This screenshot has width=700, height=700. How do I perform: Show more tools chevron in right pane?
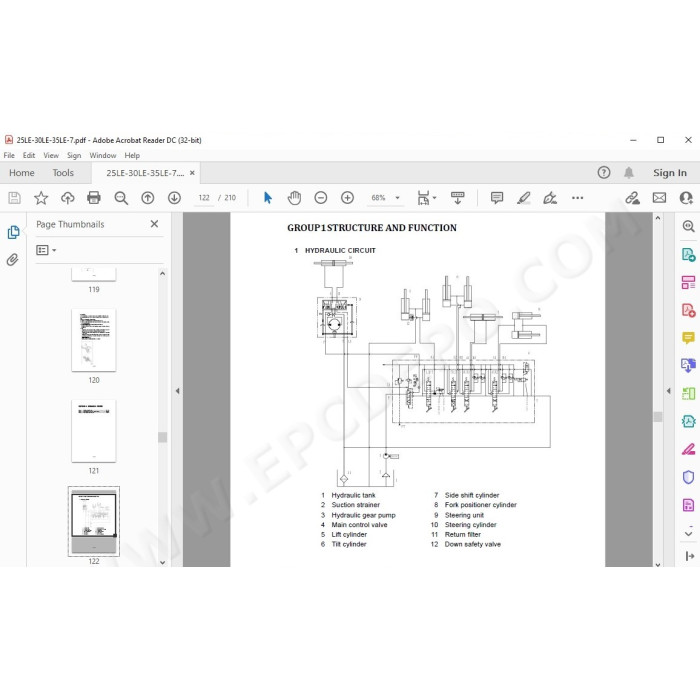click(x=688, y=533)
